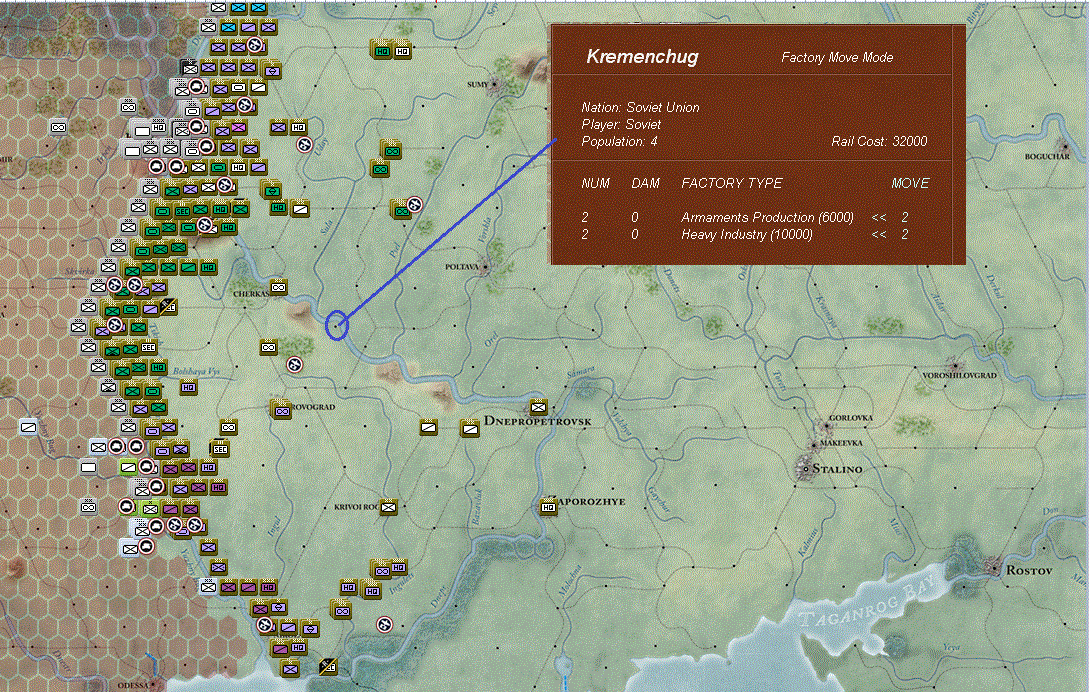Click the Factory Move Mode label
Screen dimensions: 1089x692
[x=837, y=58]
